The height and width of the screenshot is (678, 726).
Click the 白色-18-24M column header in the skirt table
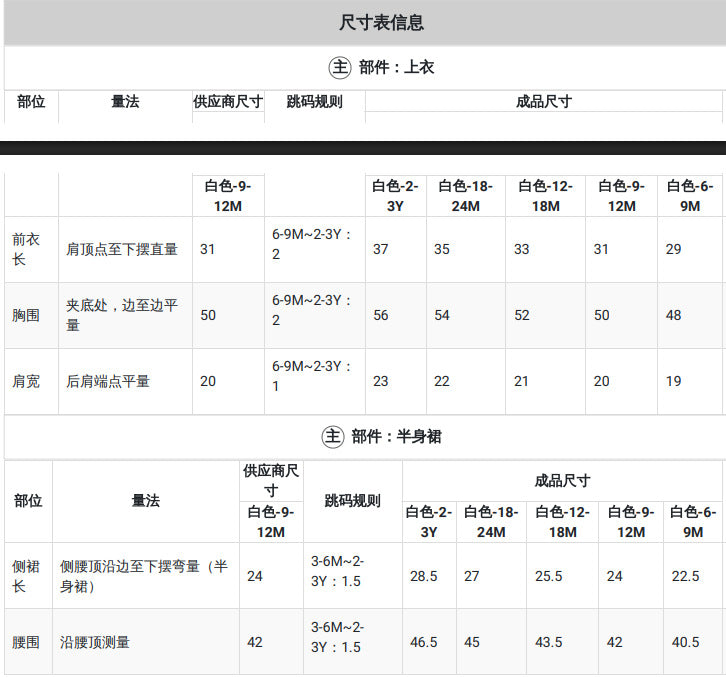(x=491, y=522)
